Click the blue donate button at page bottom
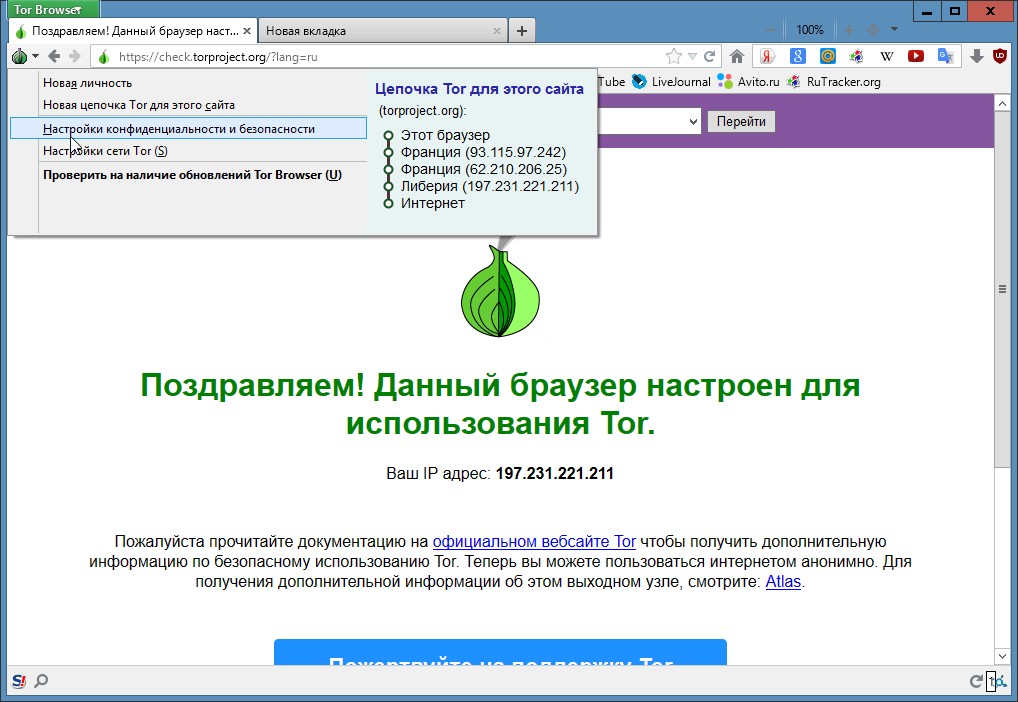 (x=500, y=652)
